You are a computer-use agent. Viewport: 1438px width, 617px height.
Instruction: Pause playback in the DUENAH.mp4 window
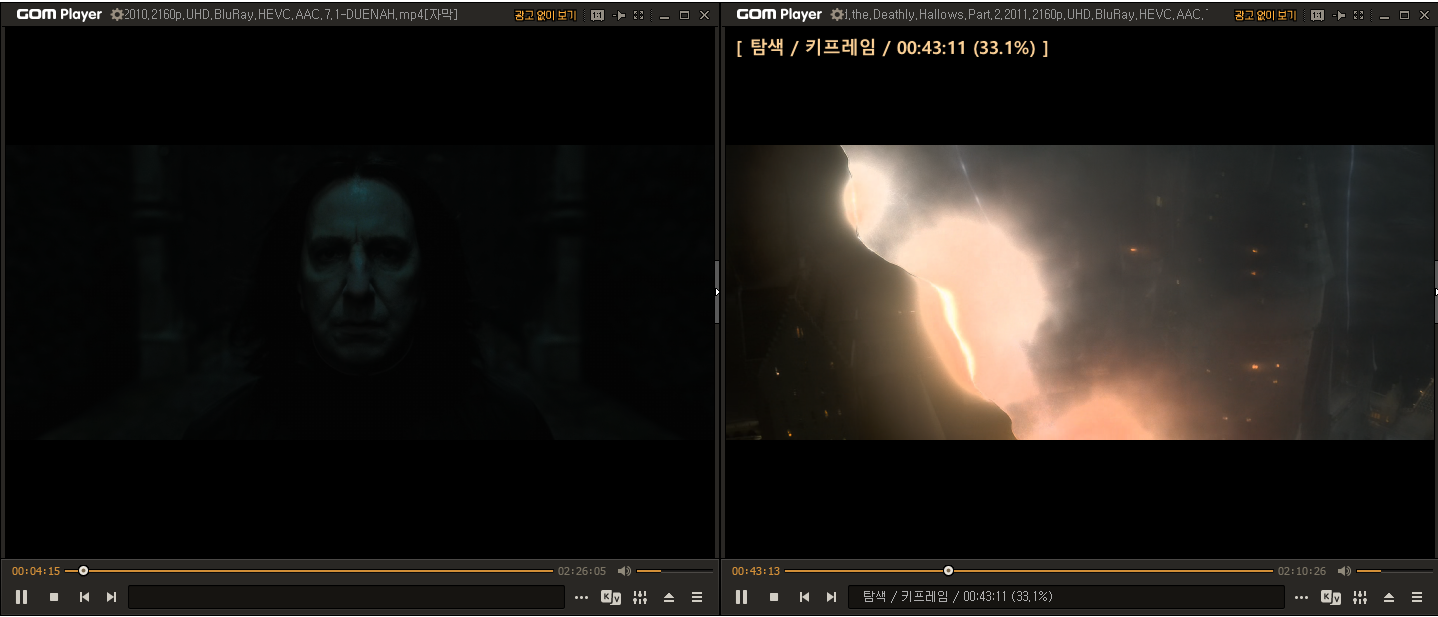(x=21, y=597)
